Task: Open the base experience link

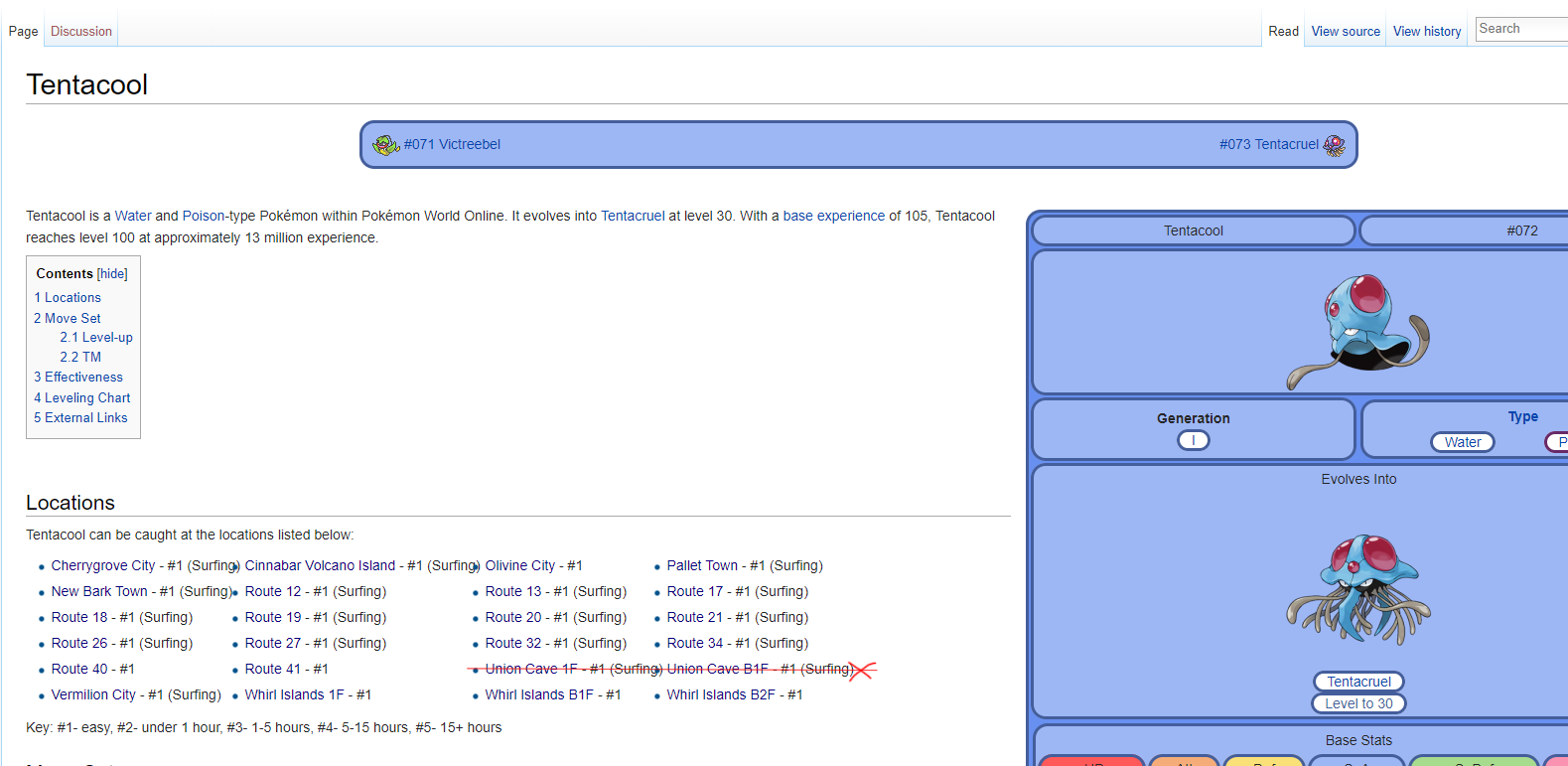Action: [x=833, y=216]
